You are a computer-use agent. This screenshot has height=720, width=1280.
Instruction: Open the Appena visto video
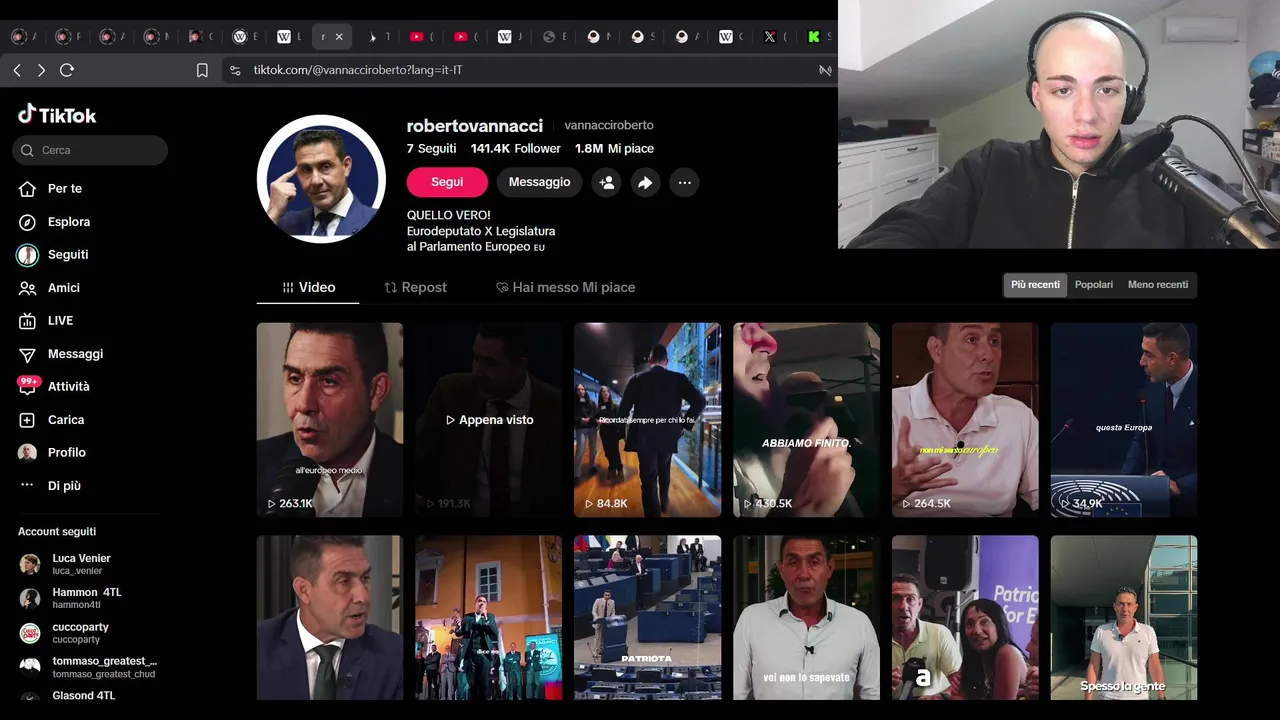coord(489,420)
